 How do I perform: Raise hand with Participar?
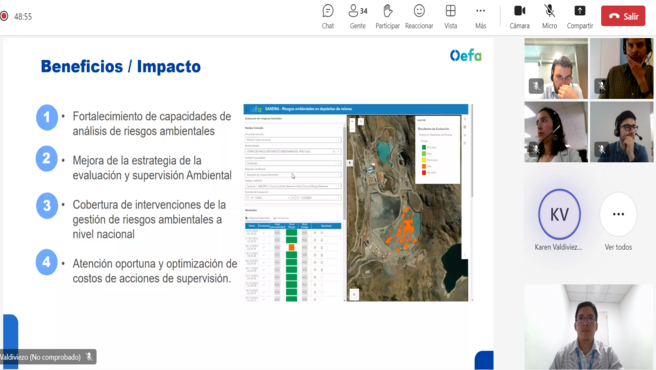coord(387,17)
